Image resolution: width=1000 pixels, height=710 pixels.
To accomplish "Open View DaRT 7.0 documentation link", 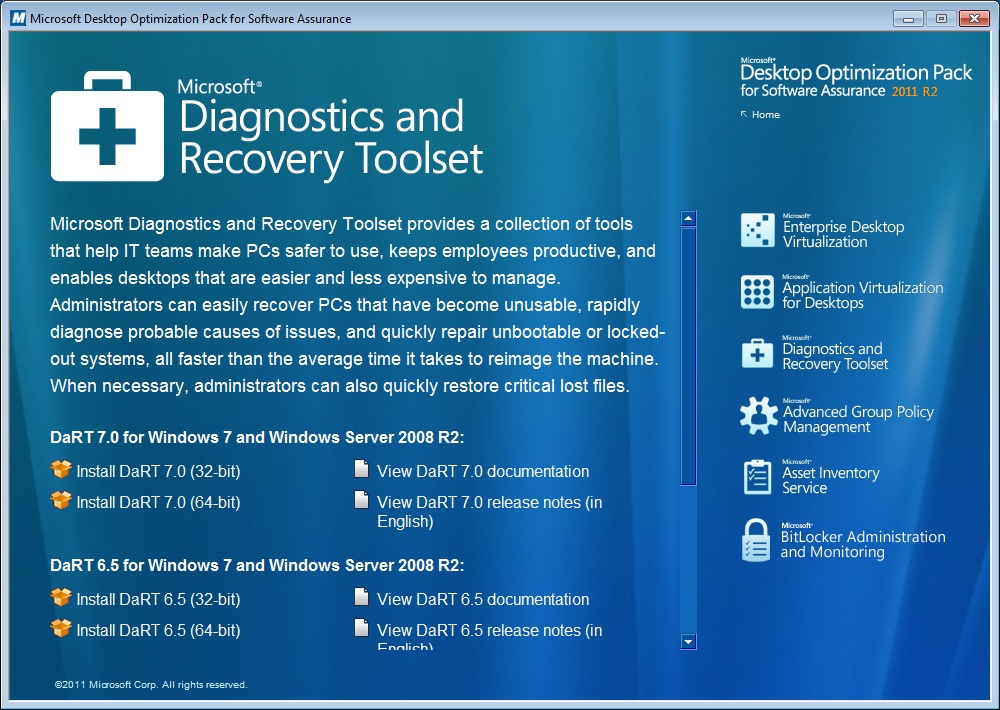I will click(x=483, y=471).
